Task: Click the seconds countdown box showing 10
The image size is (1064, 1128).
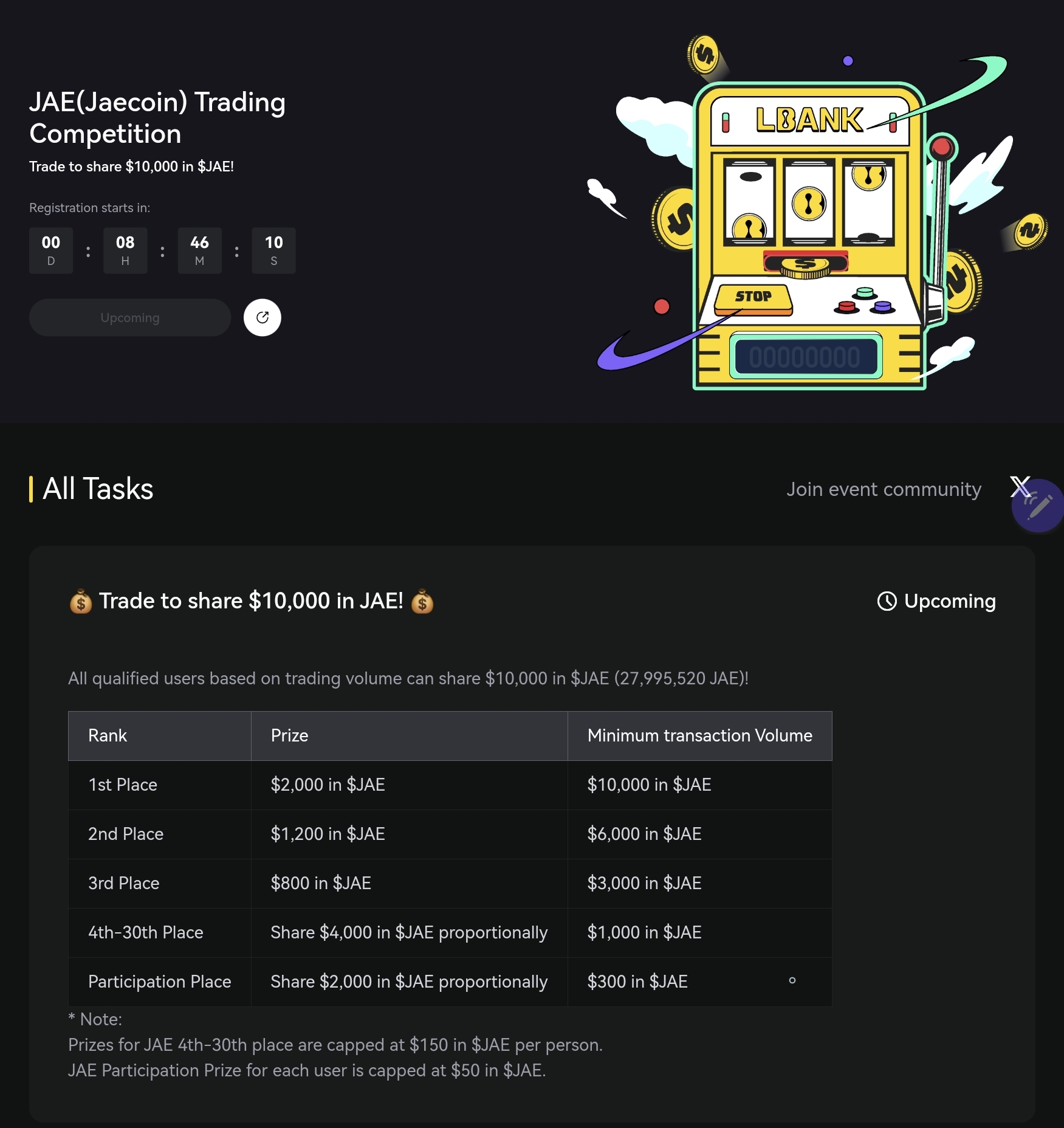Action: 274,250
